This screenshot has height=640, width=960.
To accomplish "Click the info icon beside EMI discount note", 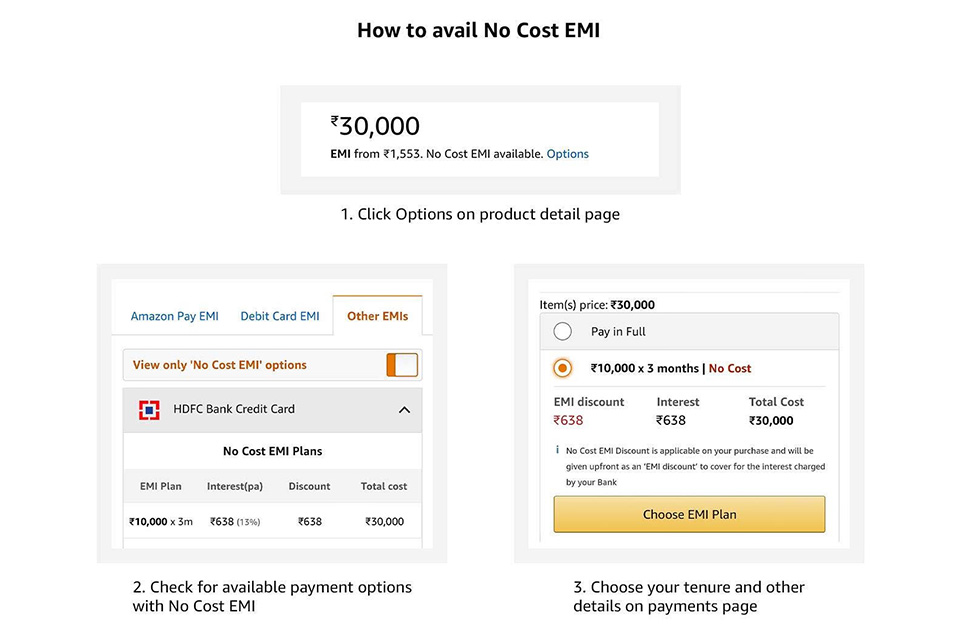I will tap(557, 450).
